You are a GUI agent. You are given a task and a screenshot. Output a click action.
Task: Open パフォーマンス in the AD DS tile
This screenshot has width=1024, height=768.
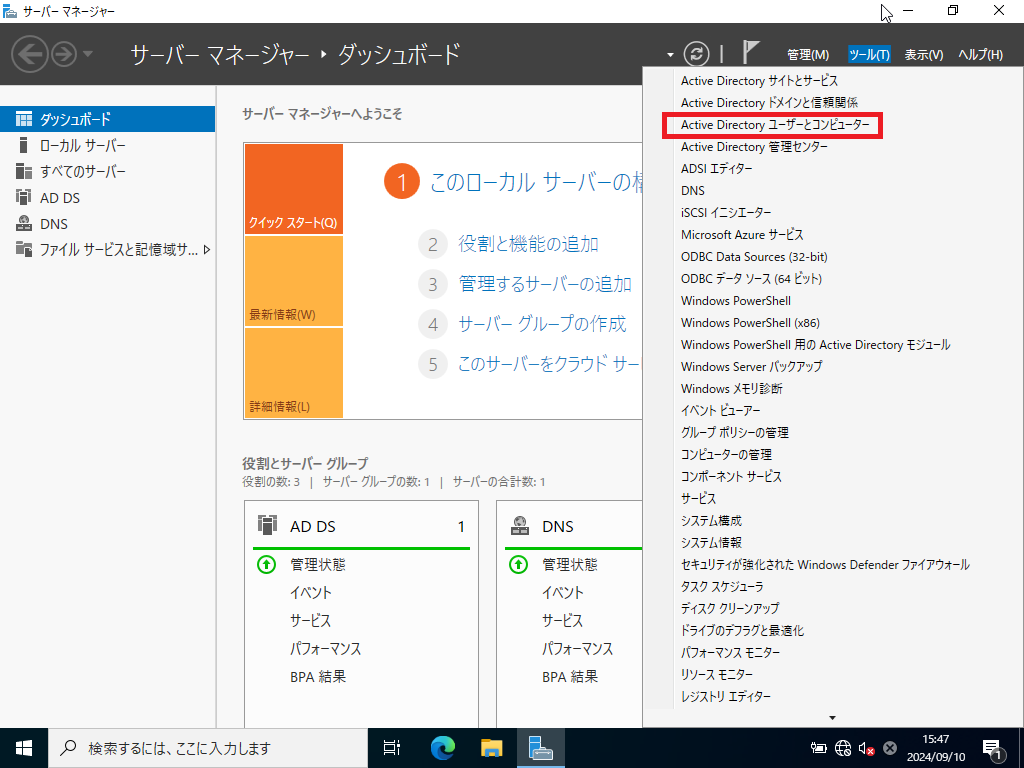click(x=325, y=648)
